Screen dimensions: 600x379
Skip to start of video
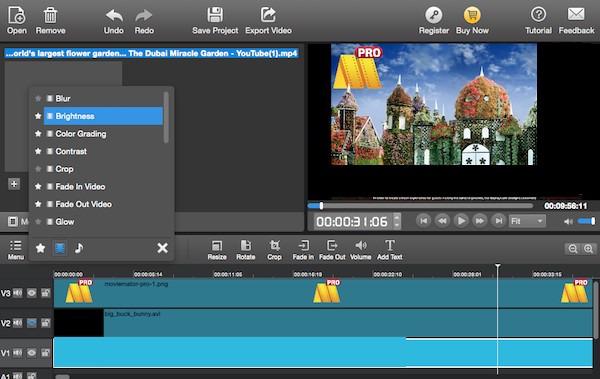(x=423, y=221)
